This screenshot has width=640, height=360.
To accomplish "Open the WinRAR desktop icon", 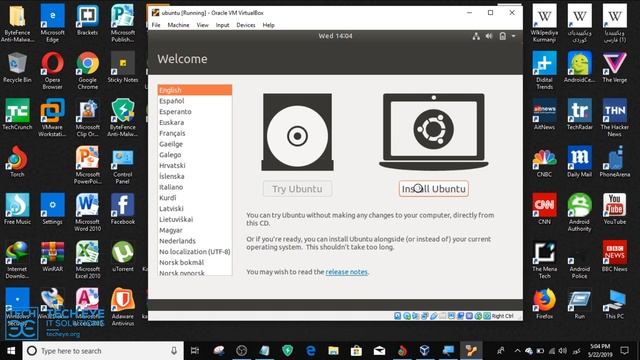I will pyautogui.click(x=52, y=256).
